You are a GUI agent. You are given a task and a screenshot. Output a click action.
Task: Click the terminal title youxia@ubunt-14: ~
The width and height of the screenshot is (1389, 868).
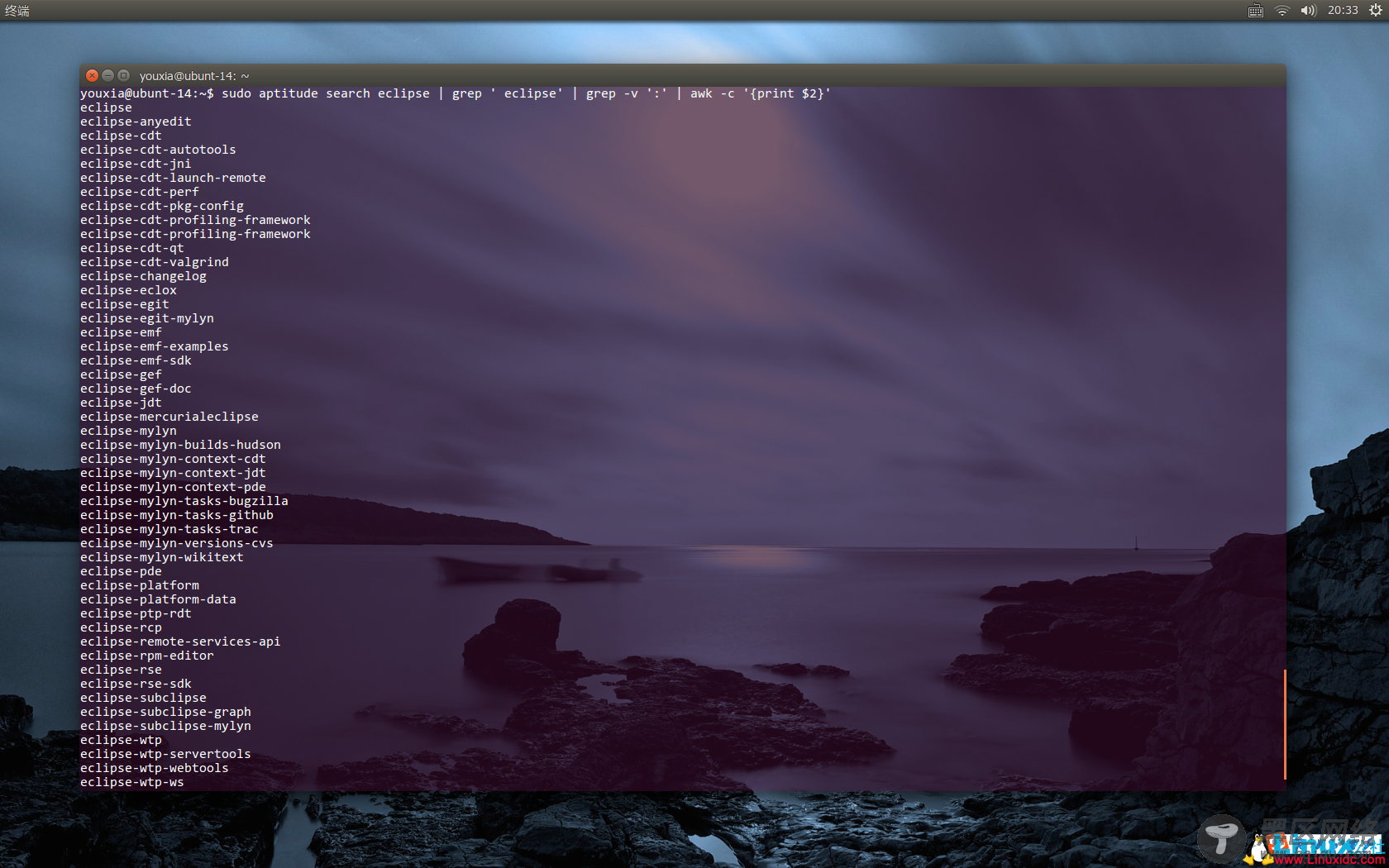[194, 76]
